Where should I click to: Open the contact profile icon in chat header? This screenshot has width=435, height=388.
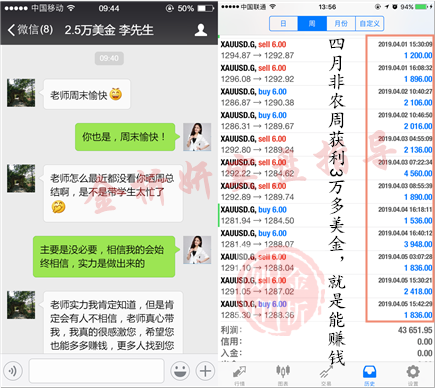pyautogui.click(x=201, y=30)
